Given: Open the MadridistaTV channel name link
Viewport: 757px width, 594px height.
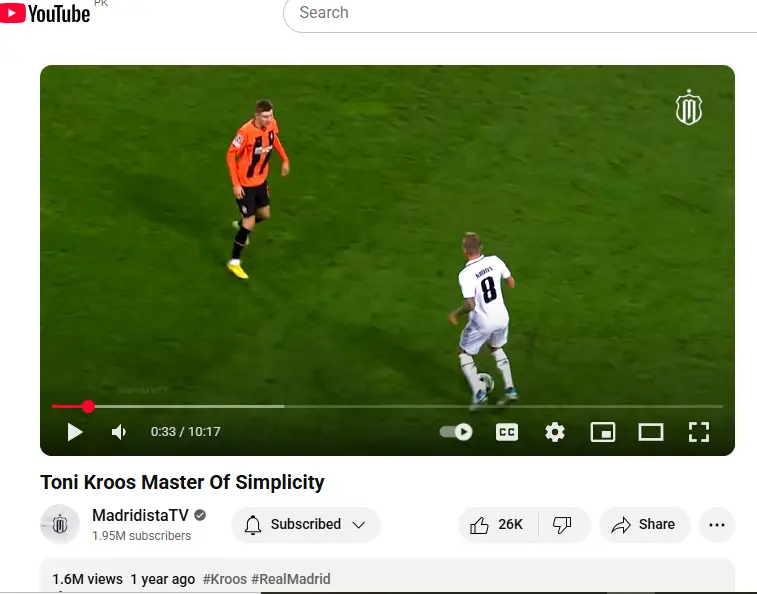Looking at the screenshot, I should [x=140, y=515].
